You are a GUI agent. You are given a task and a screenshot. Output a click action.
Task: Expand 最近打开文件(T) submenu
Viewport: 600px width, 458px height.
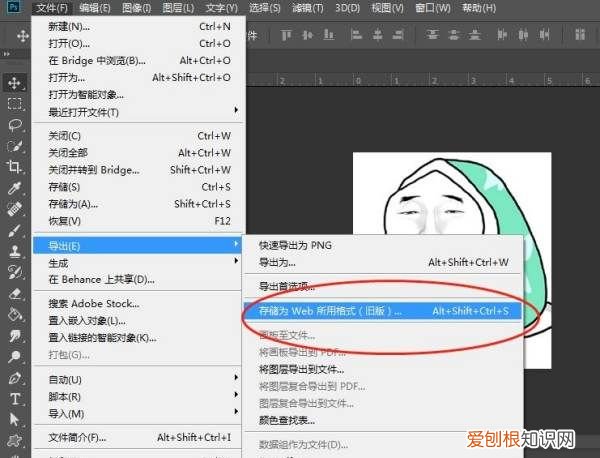coord(236,111)
